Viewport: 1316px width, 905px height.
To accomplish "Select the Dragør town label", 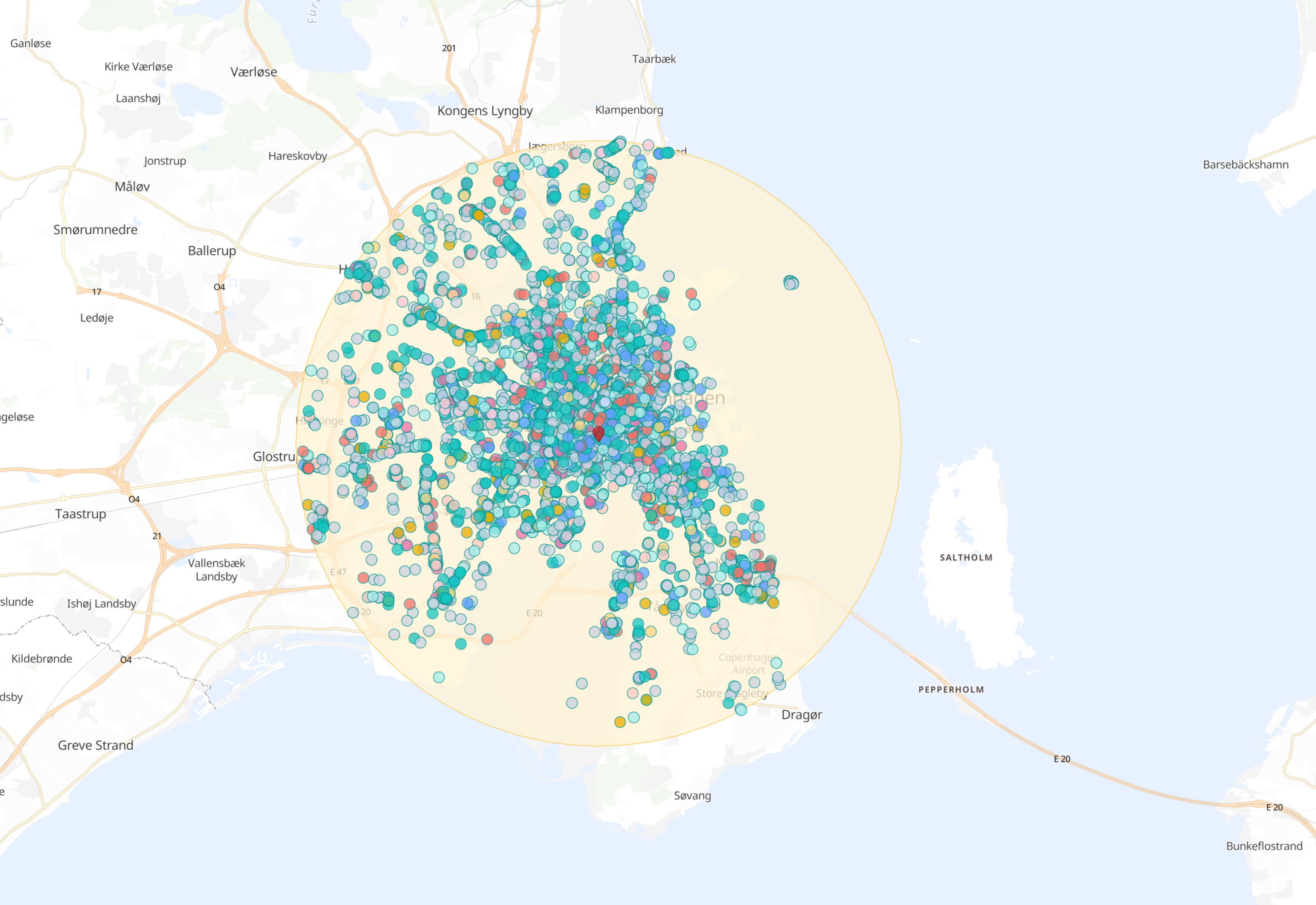I will coord(801,714).
